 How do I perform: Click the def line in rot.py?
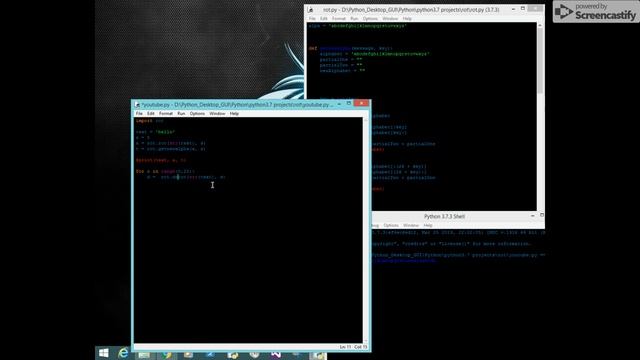[x=351, y=48]
